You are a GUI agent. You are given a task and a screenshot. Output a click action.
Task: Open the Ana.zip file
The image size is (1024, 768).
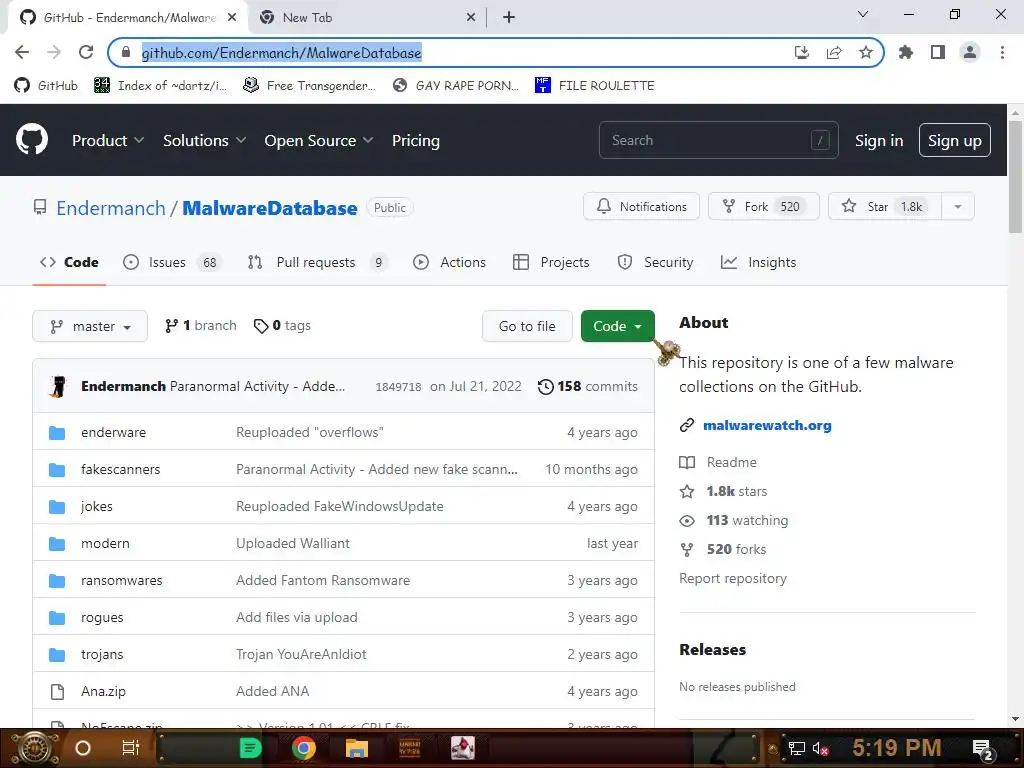click(103, 691)
